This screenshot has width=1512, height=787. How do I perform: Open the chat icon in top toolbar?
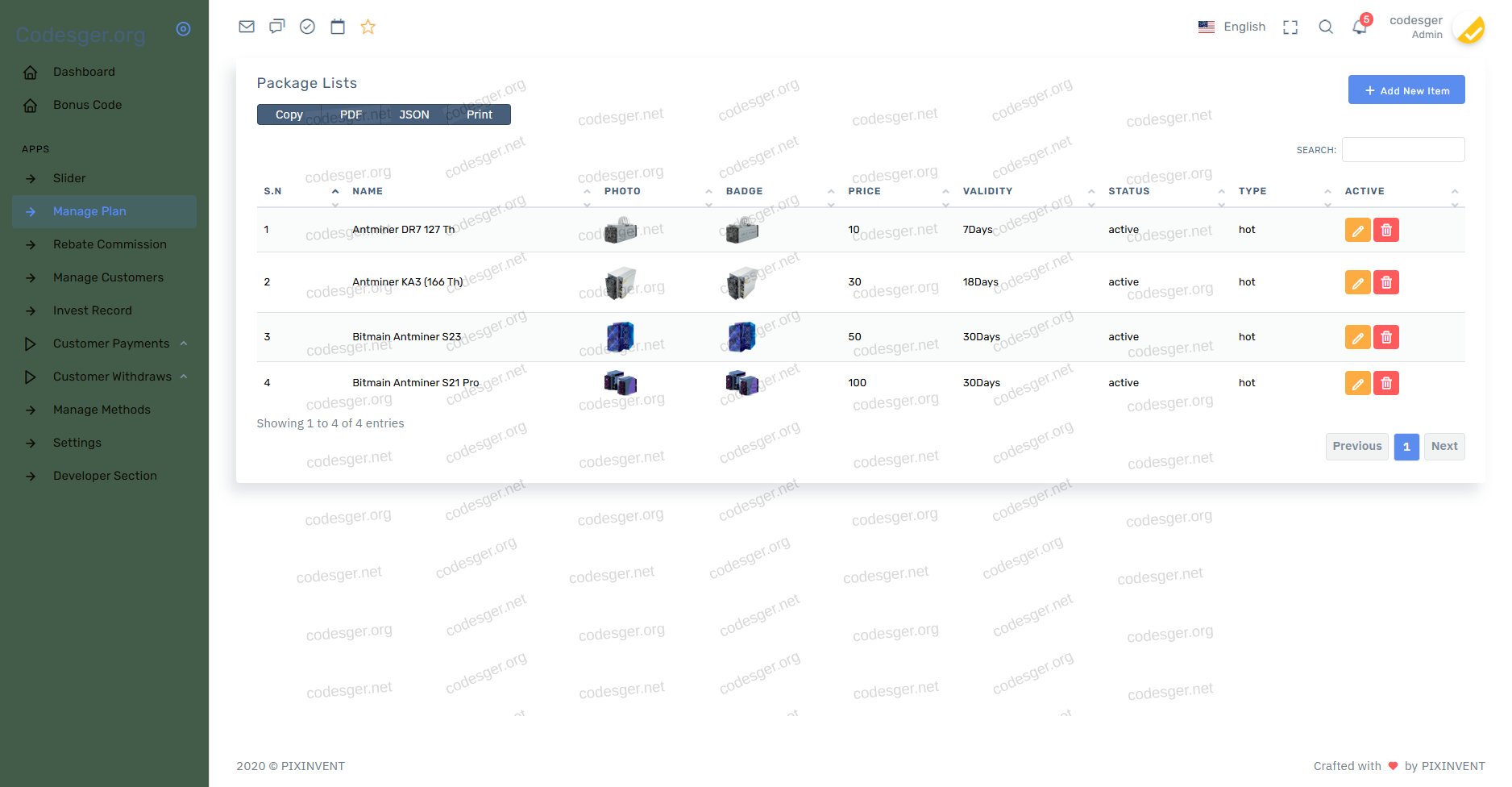276,27
